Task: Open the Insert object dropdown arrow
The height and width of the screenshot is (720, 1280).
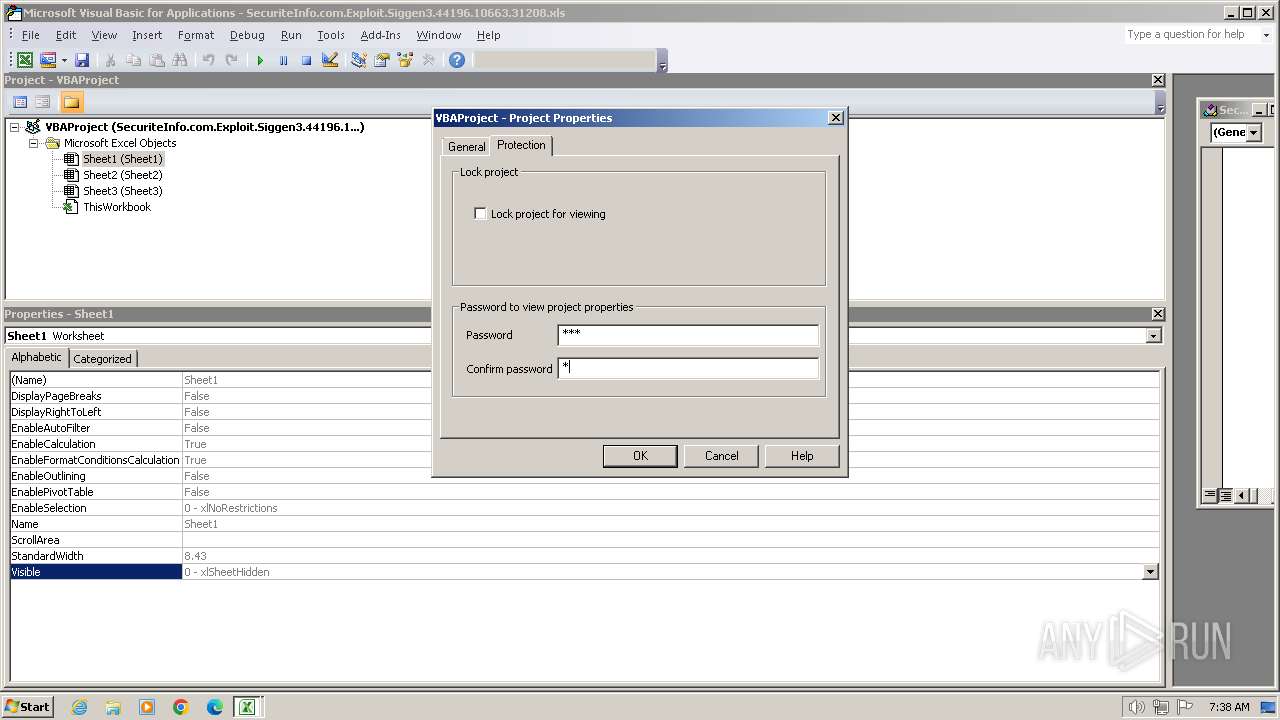Action: (x=64, y=60)
